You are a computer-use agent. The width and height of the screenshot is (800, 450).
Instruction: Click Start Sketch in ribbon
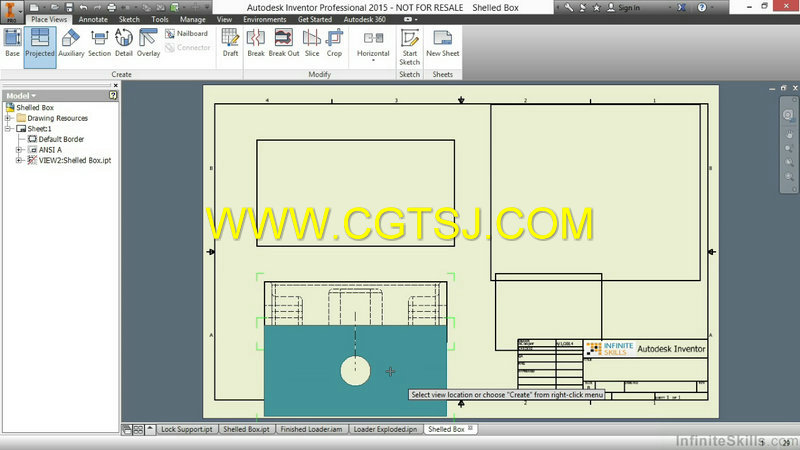(410, 47)
